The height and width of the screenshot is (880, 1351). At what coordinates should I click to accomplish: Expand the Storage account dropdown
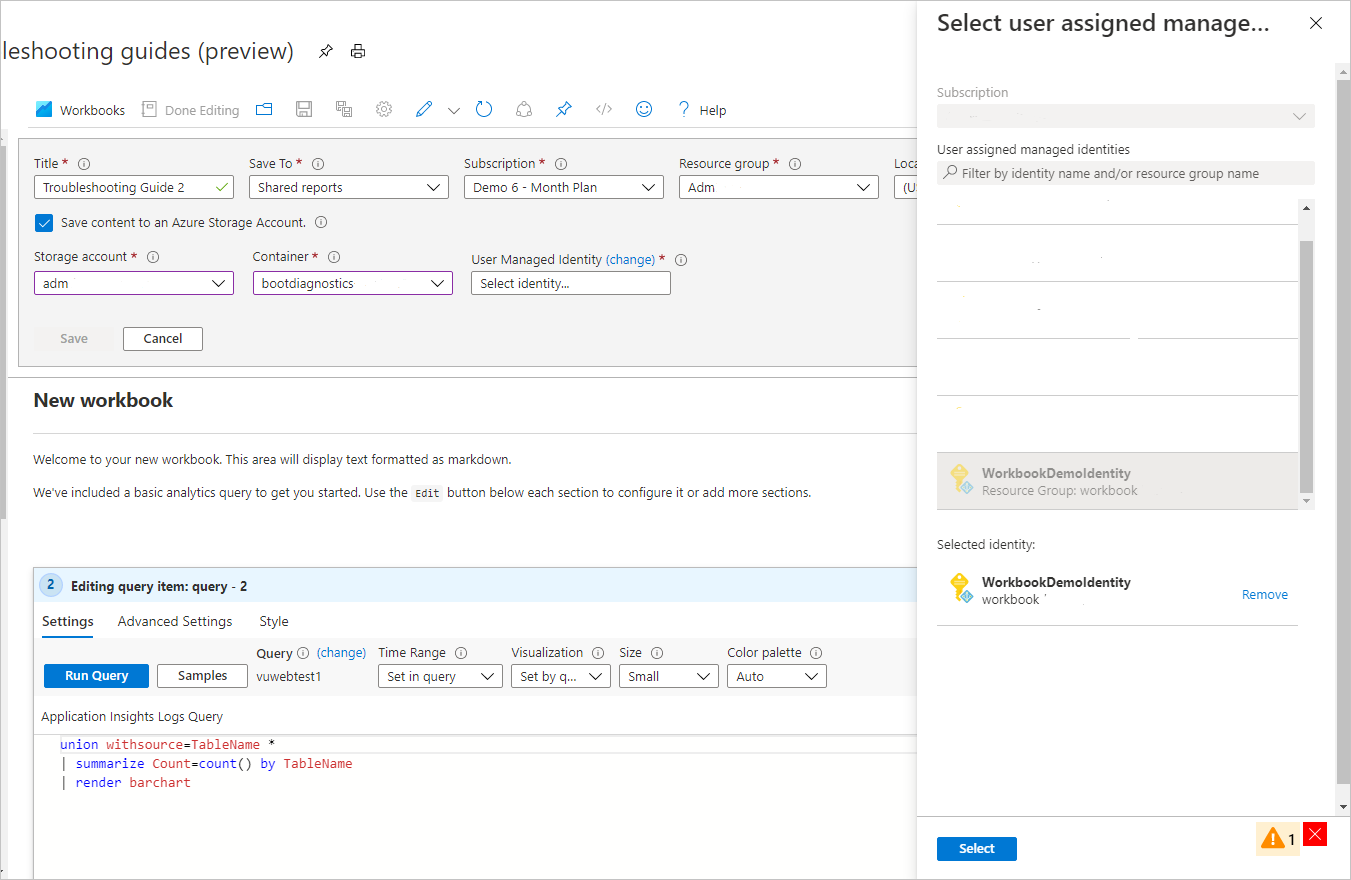(133, 284)
